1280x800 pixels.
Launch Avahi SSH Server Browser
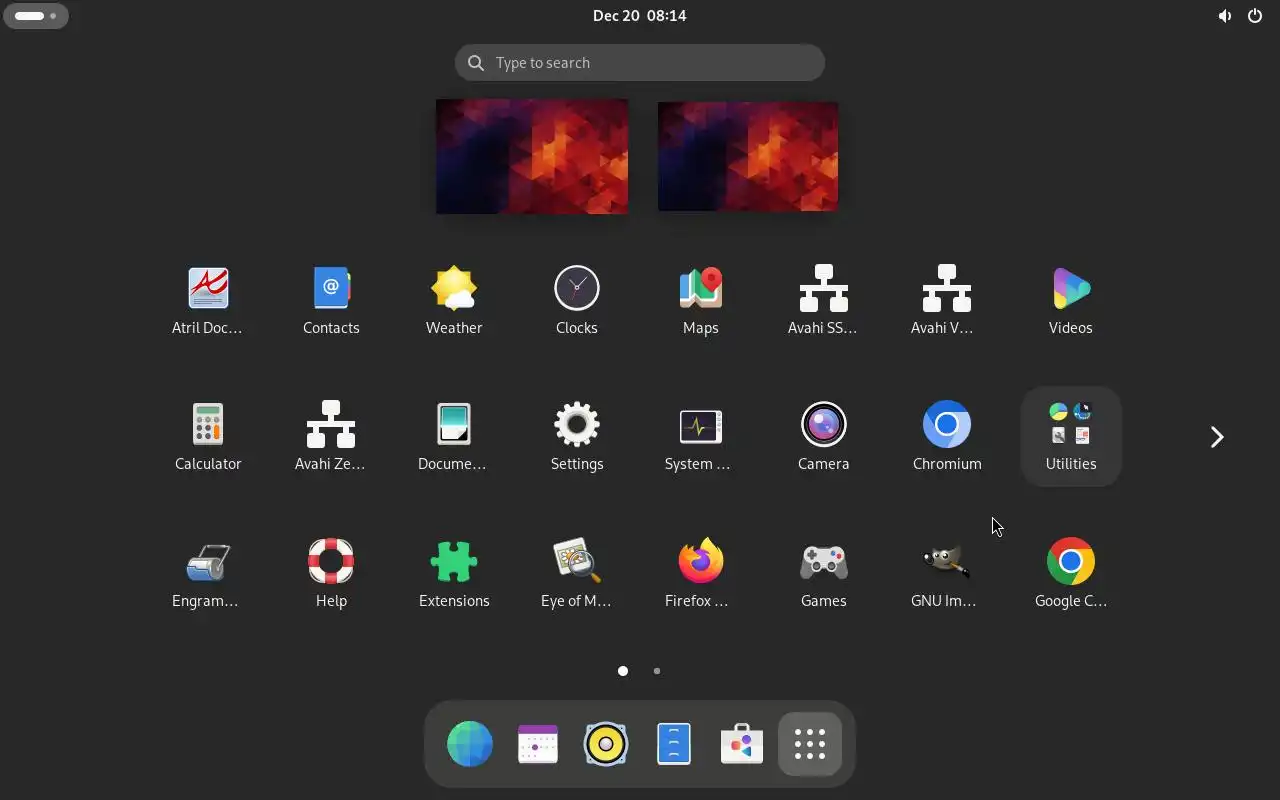[x=823, y=300]
